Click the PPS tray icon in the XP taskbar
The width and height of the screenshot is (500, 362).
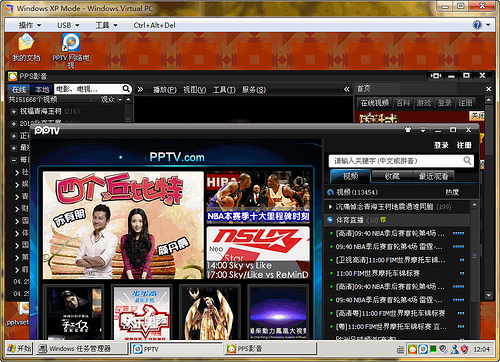412,349
